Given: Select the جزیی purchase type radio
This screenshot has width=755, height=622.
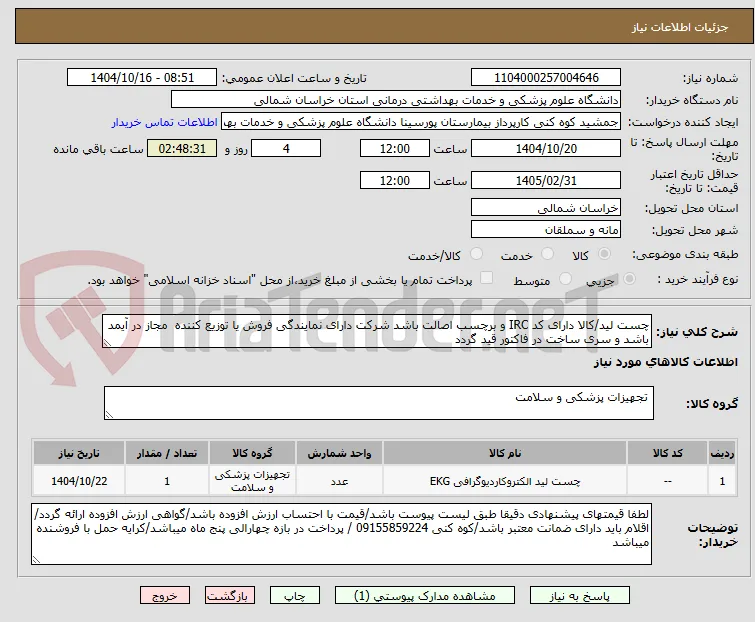Looking at the screenshot, I should pyautogui.click(x=629, y=279).
